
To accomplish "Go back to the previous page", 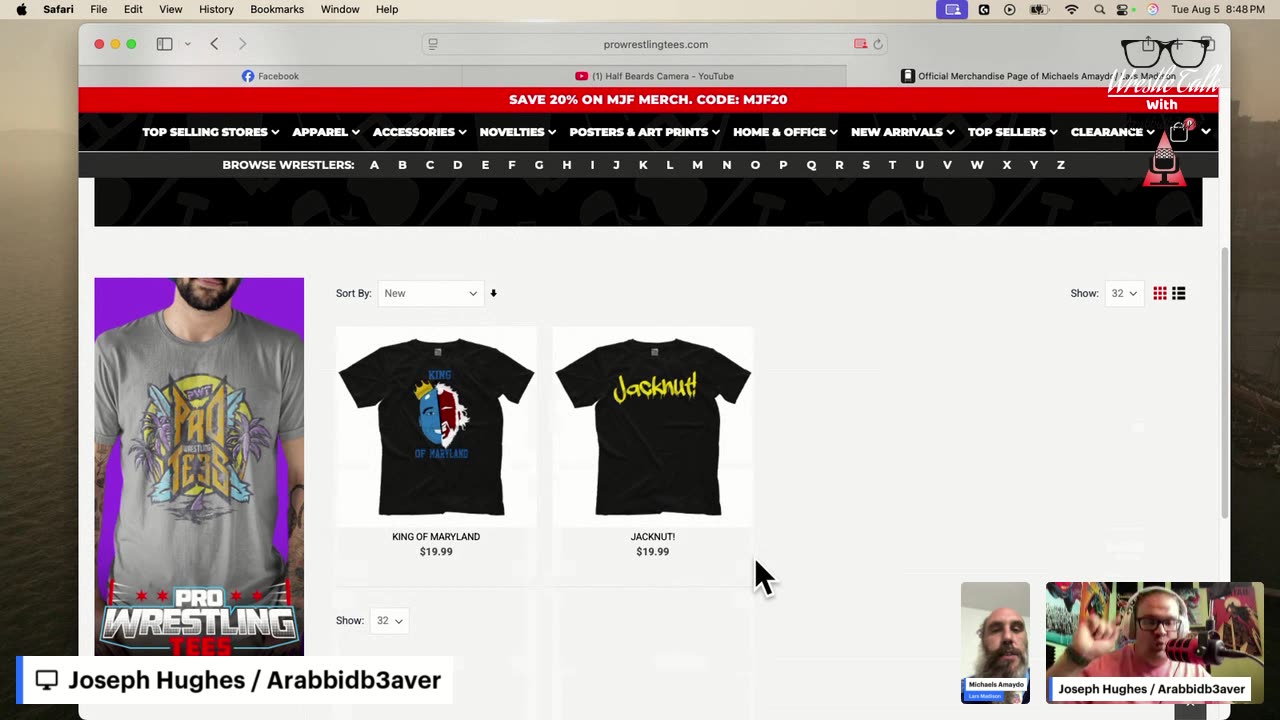I will pos(214,44).
